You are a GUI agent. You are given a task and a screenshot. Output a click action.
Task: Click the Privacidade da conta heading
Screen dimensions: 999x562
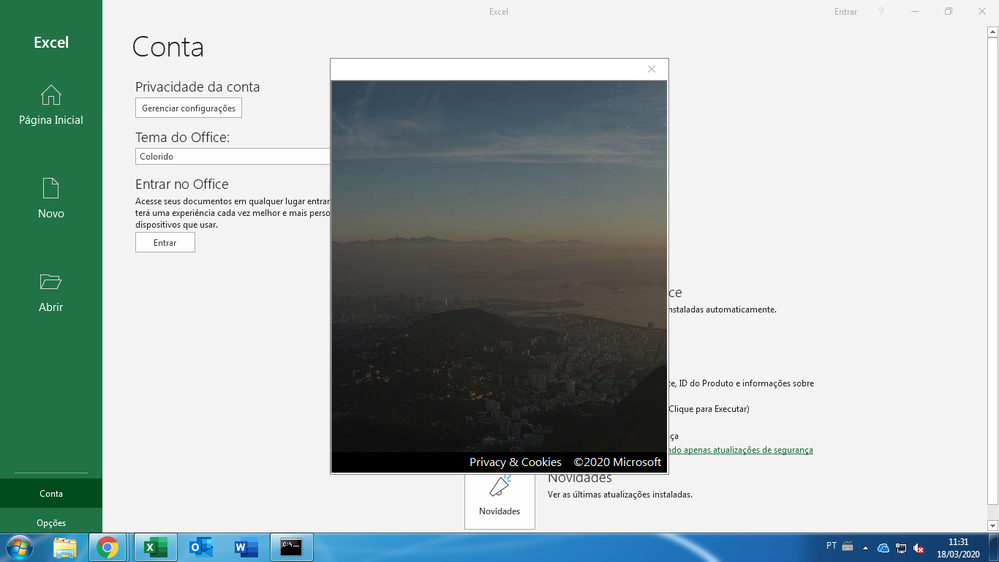point(198,87)
